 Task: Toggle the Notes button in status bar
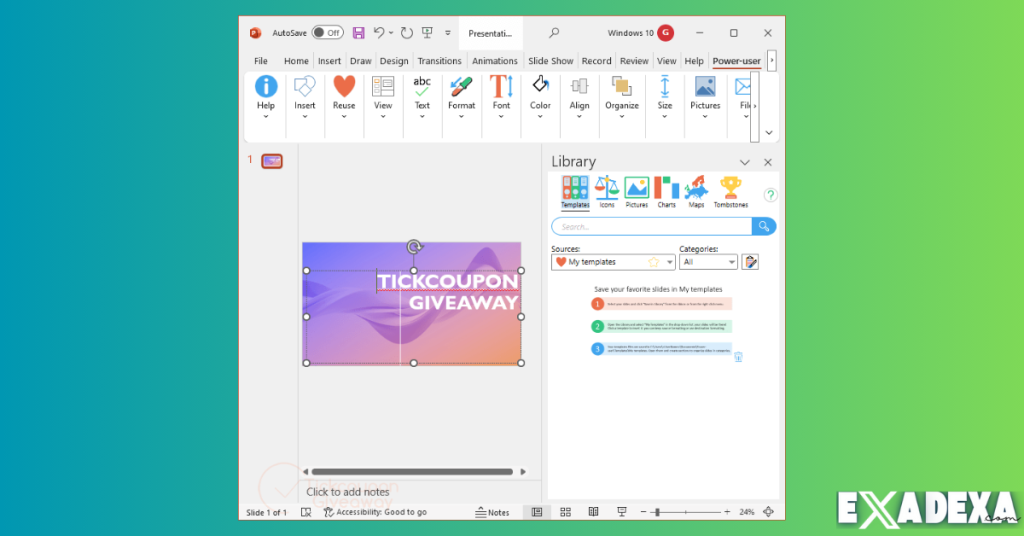[x=492, y=512]
